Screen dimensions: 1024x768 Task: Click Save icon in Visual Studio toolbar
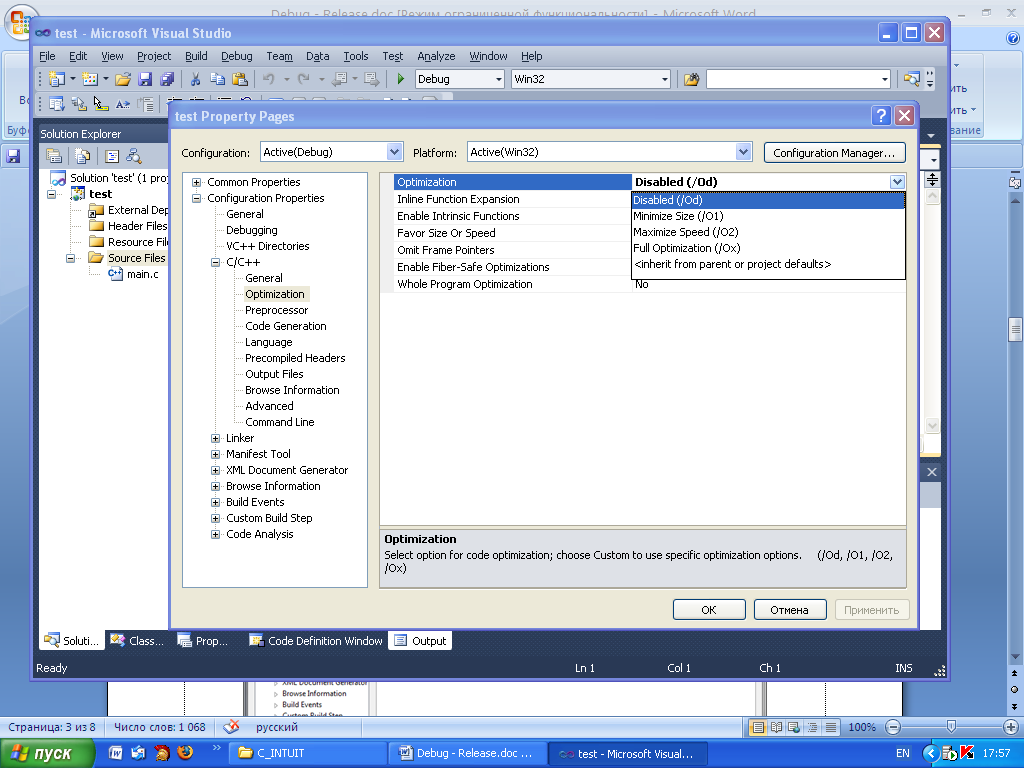coord(145,79)
